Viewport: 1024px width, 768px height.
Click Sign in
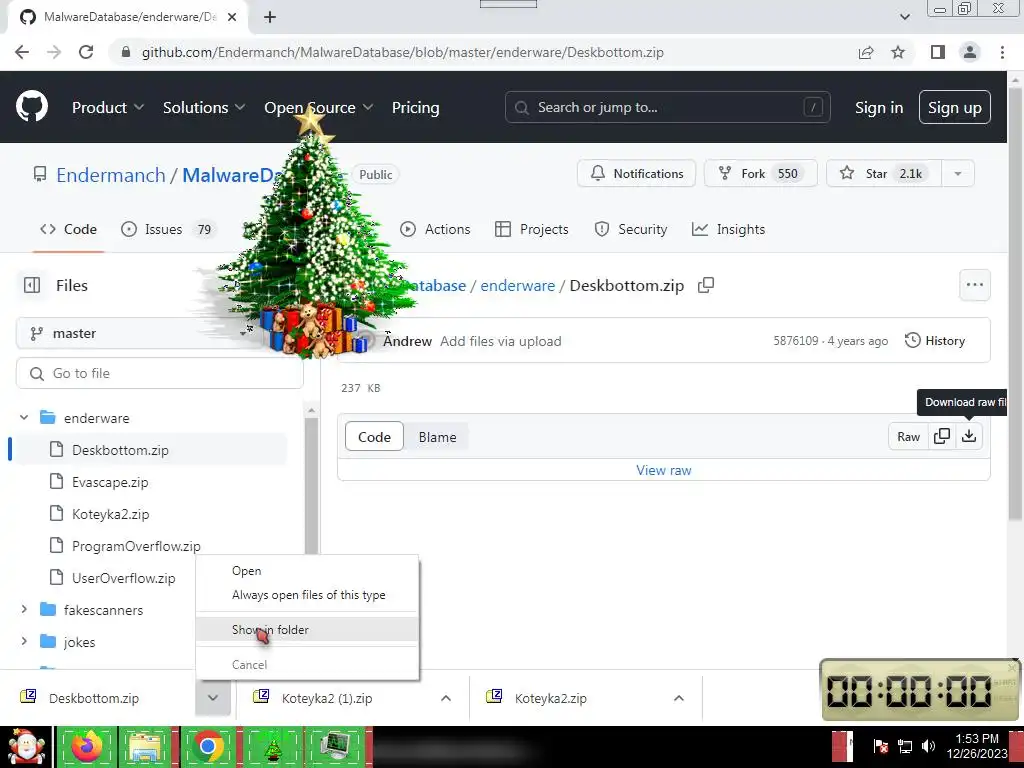[879, 108]
